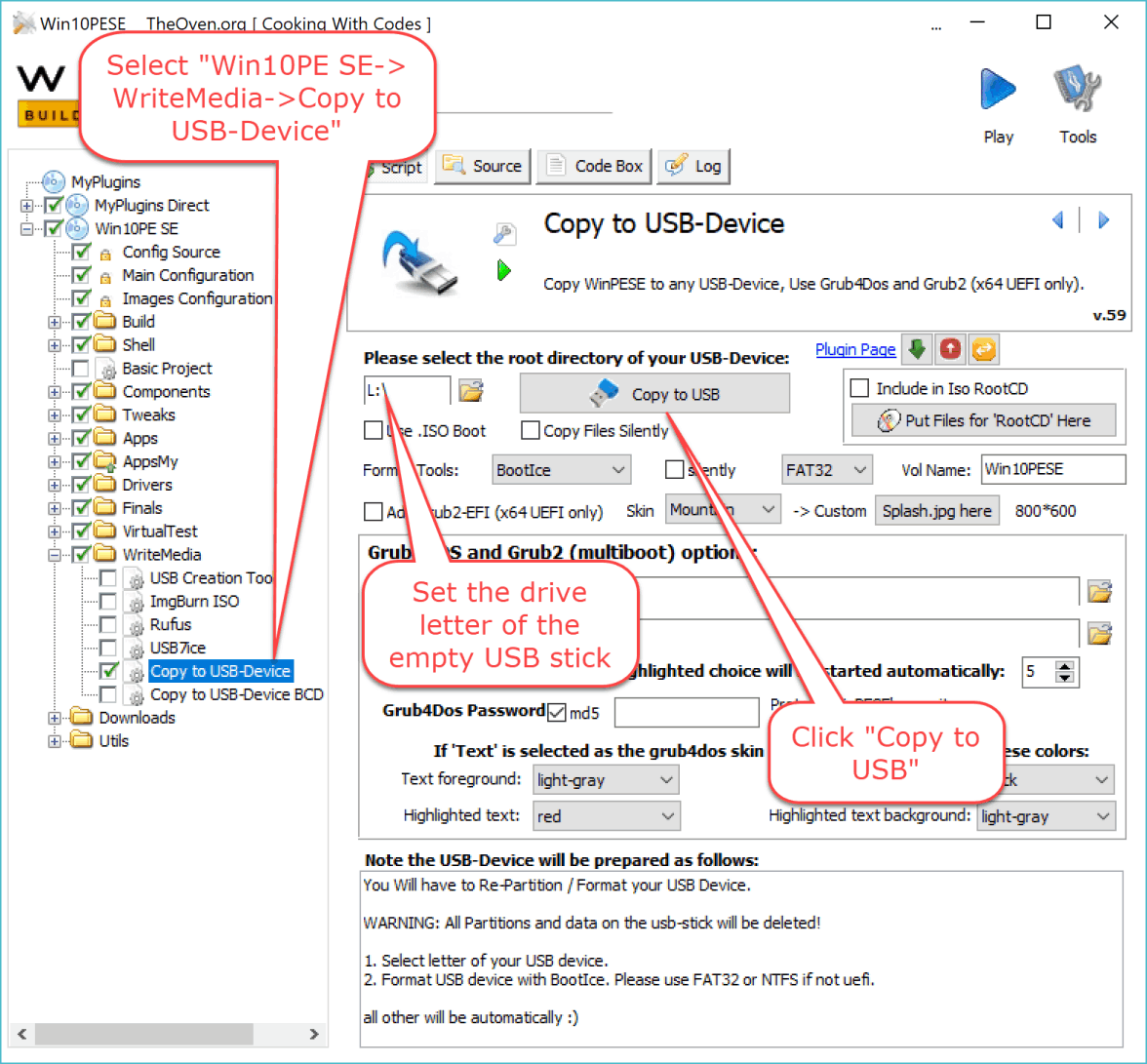Click the Copy to USB button
1147x1064 pixels.
tap(654, 394)
